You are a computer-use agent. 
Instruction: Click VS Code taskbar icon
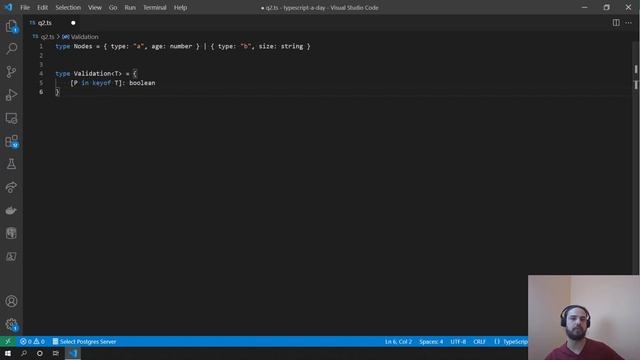click(x=73, y=353)
